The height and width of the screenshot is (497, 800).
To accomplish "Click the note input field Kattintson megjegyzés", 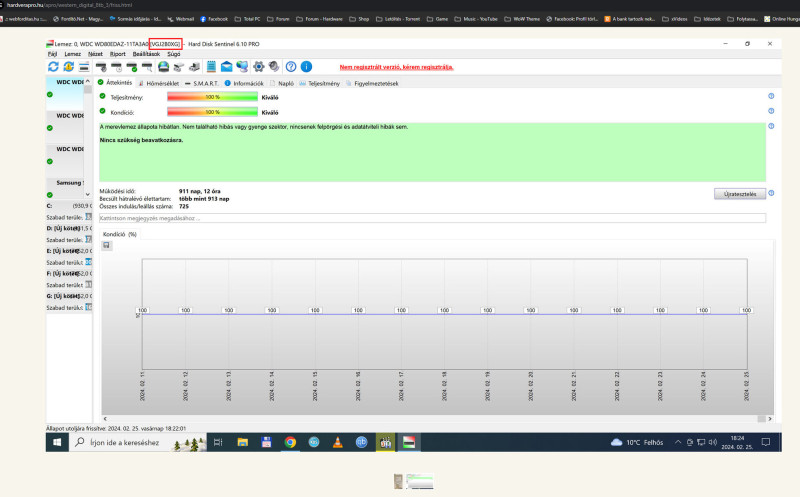I will tap(432, 218).
